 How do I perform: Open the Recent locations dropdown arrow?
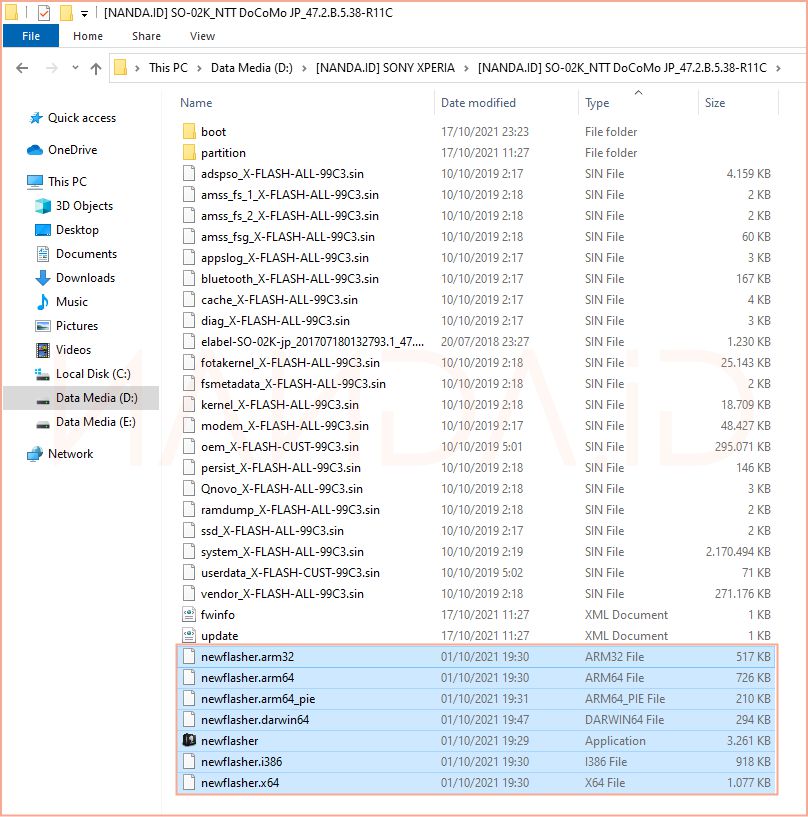(x=75, y=68)
